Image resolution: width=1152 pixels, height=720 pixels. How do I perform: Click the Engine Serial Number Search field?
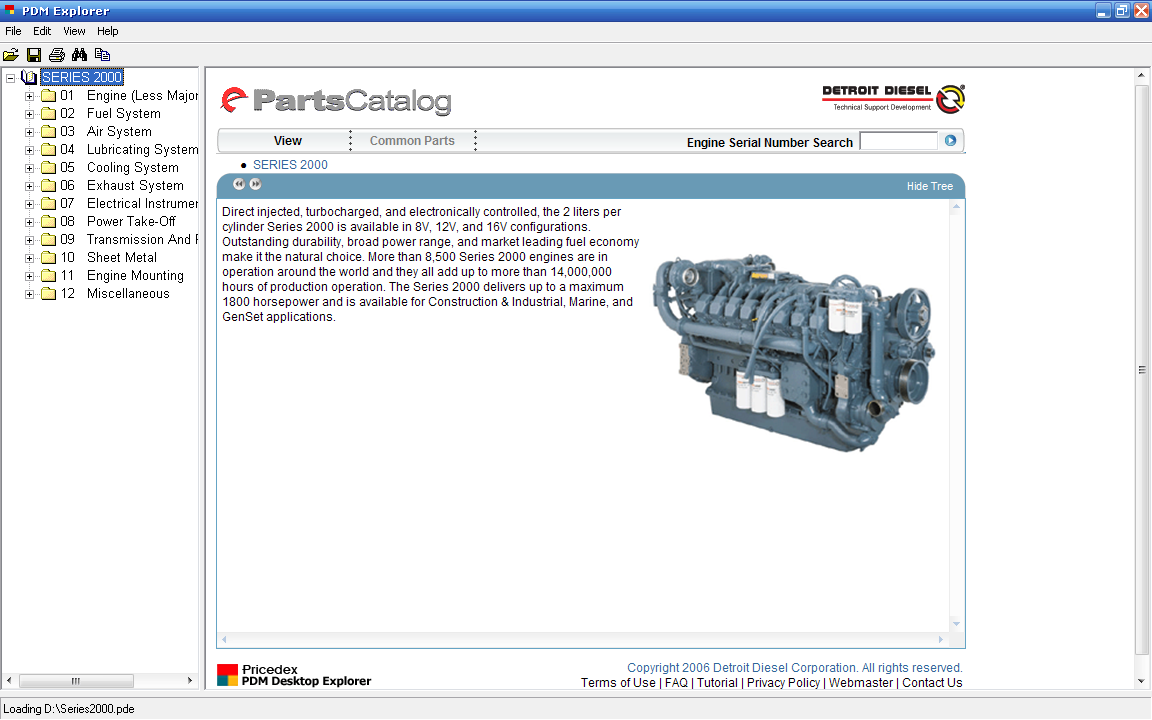pyautogui.click(x=899, y=140)
